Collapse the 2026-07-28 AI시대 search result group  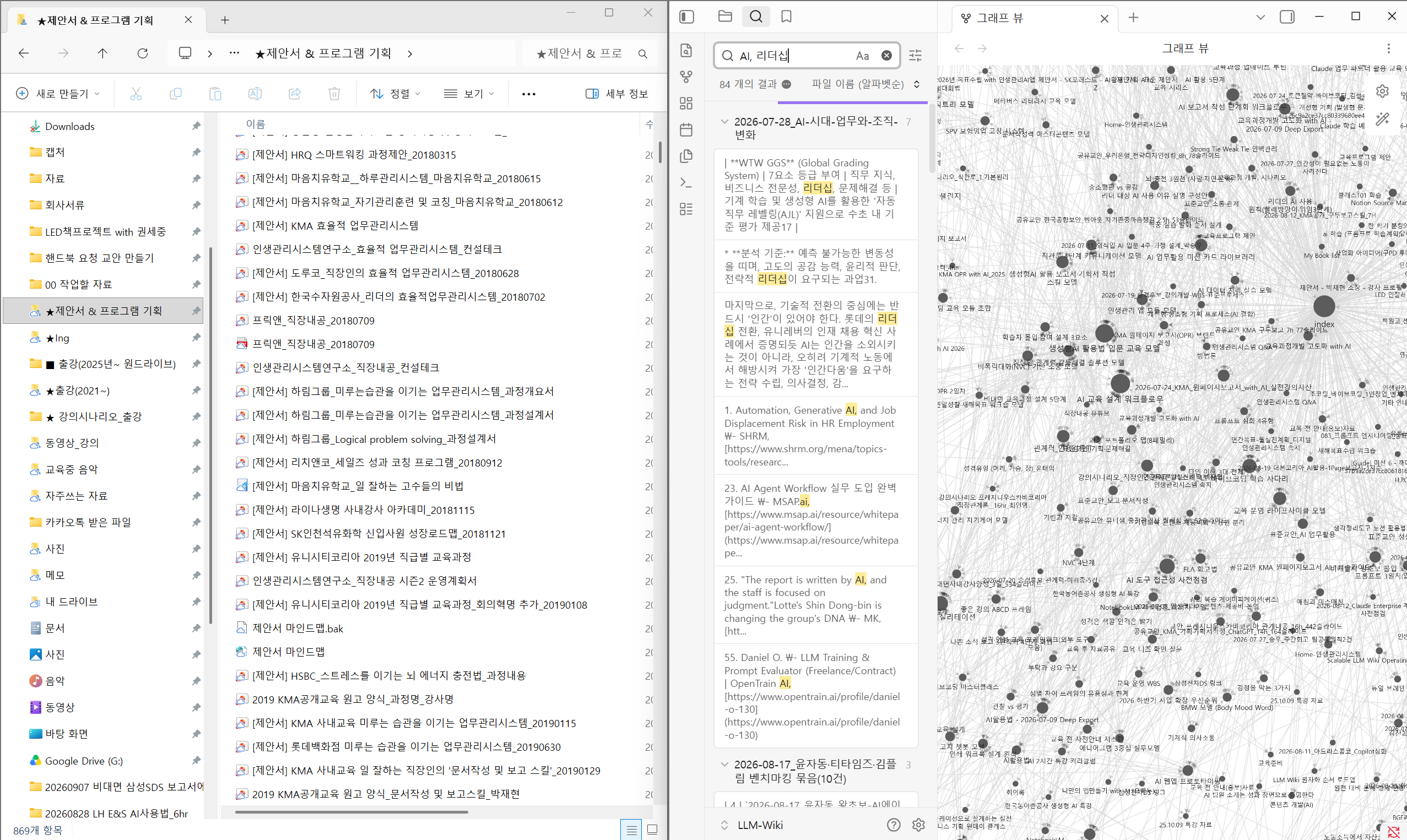(x=724, y=121)
